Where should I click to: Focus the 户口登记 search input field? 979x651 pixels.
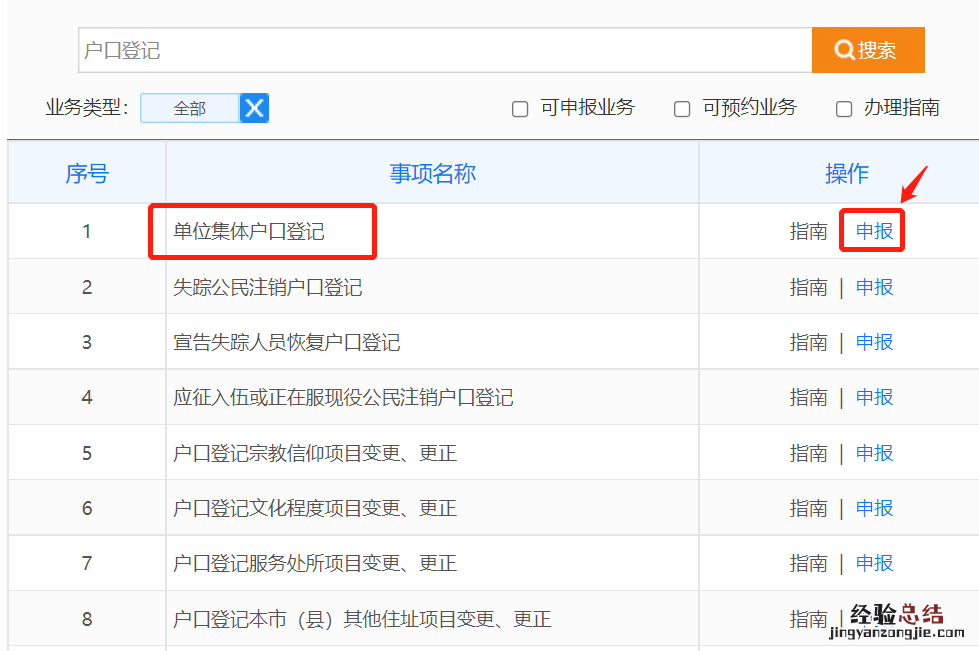coord(445,50)
